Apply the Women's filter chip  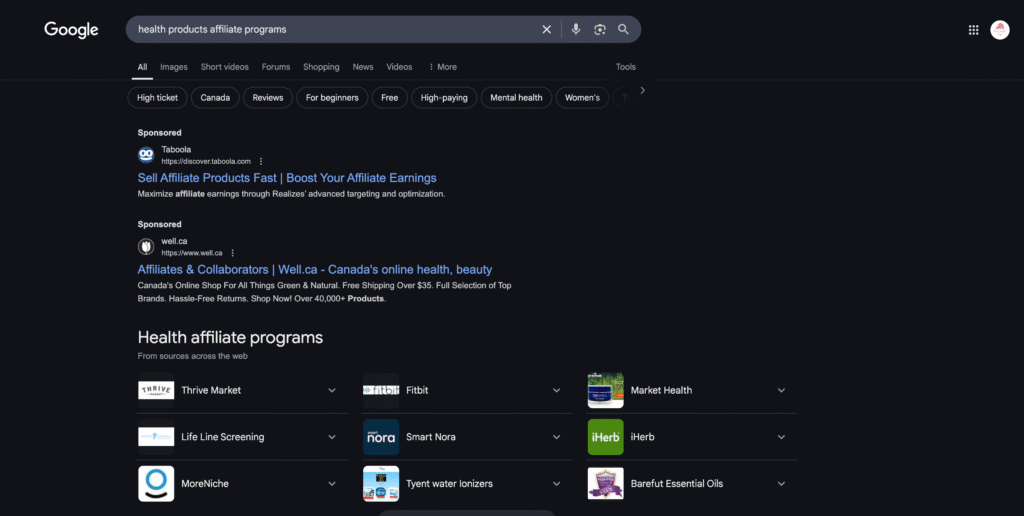(x=583, y=98)
